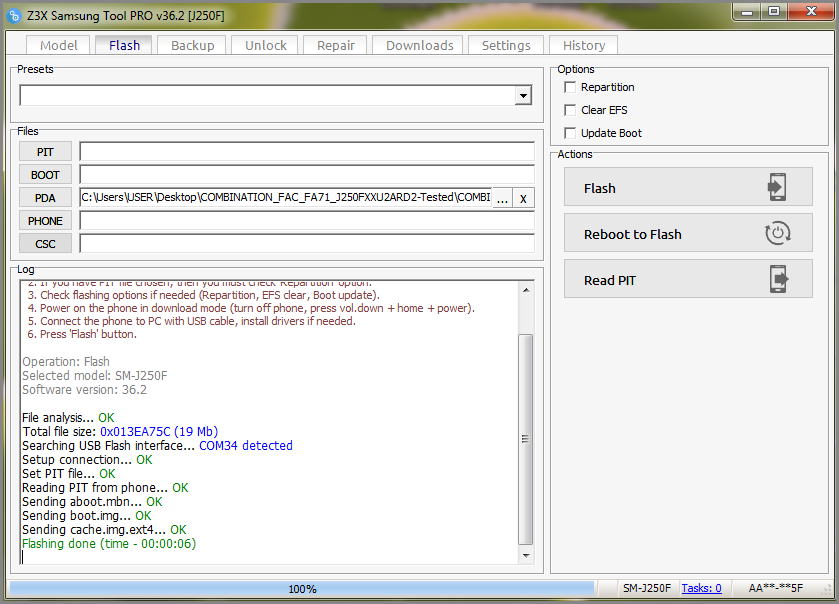Click the PIT file button

tap(45, 152)
